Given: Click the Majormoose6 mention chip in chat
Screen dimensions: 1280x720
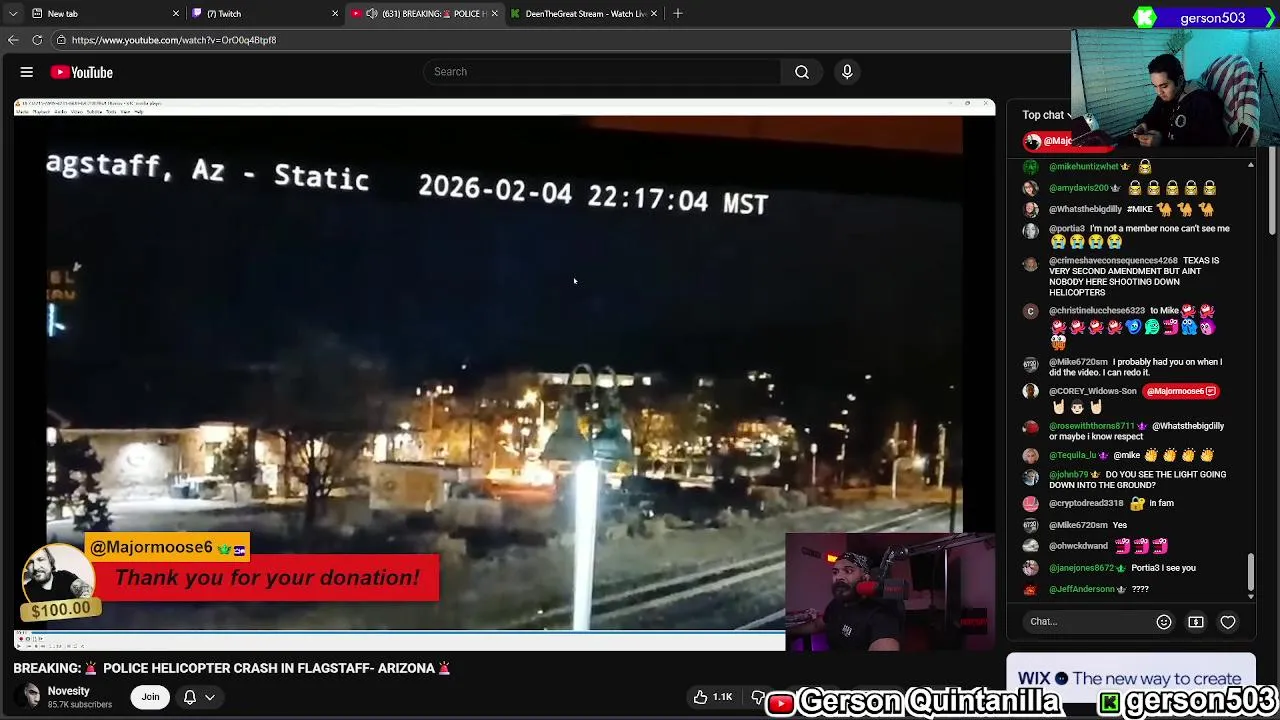Looking at the screenshot, I should (1180, 391).
